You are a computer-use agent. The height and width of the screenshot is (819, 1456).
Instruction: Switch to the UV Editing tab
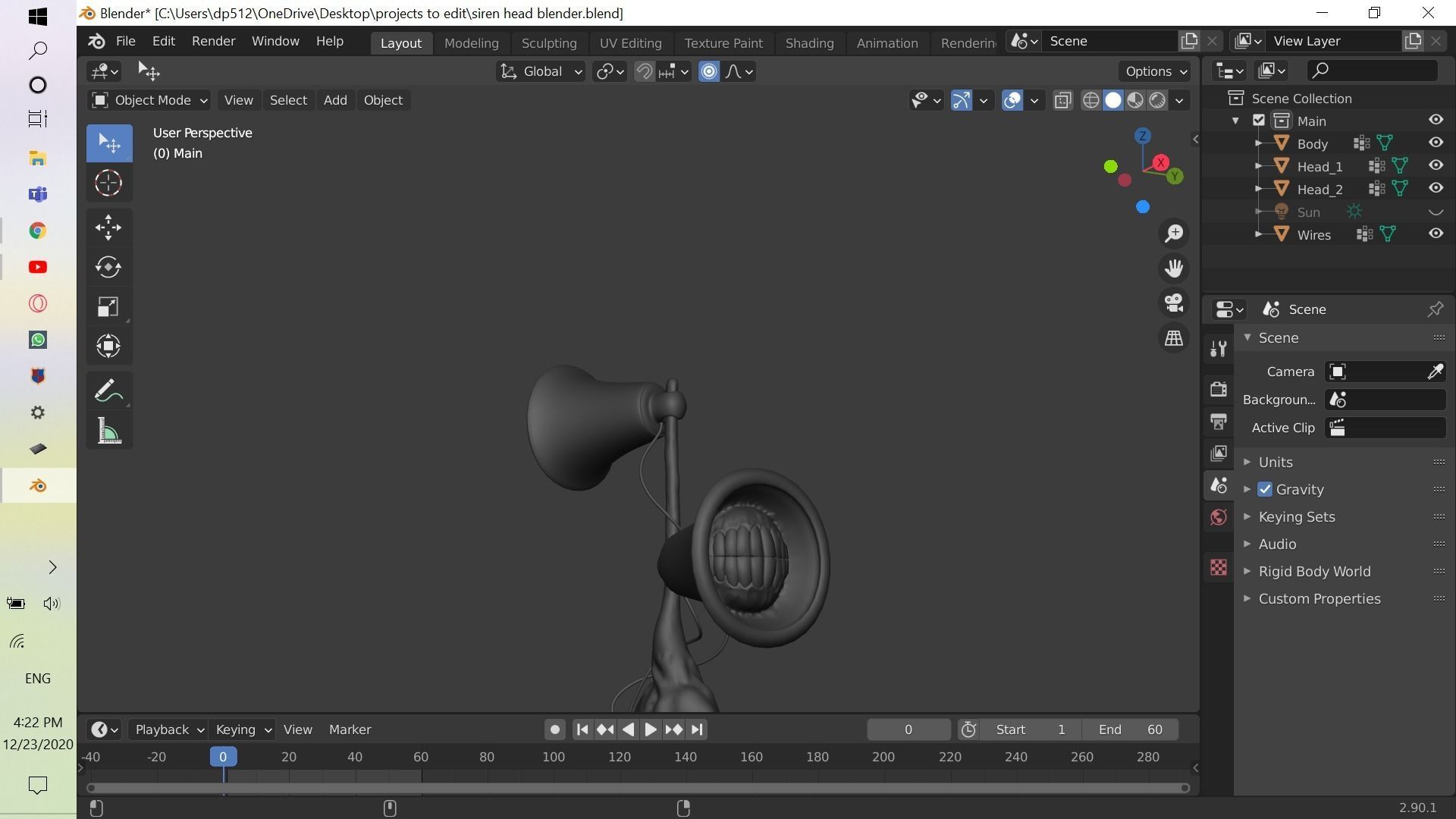(630, 43)
